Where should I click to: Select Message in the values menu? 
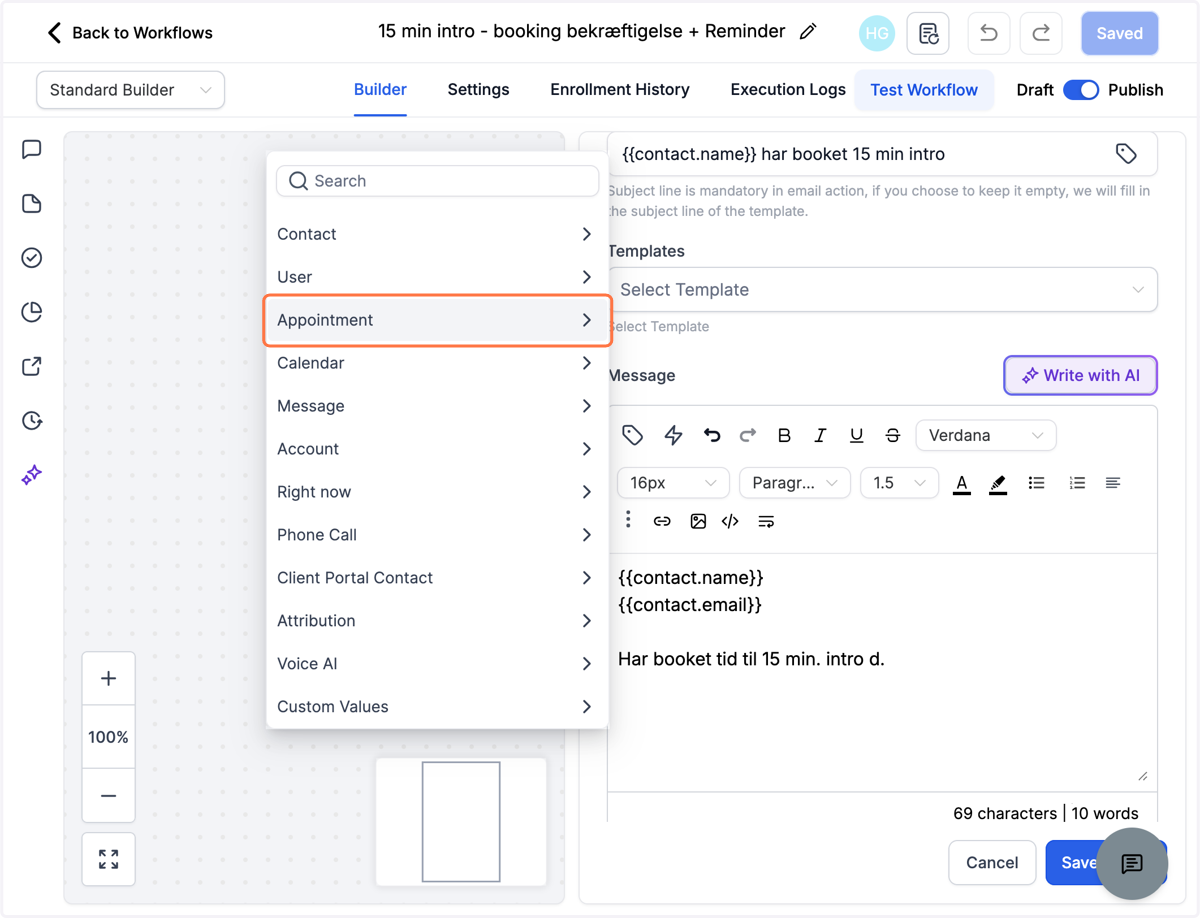pos(437,406)
